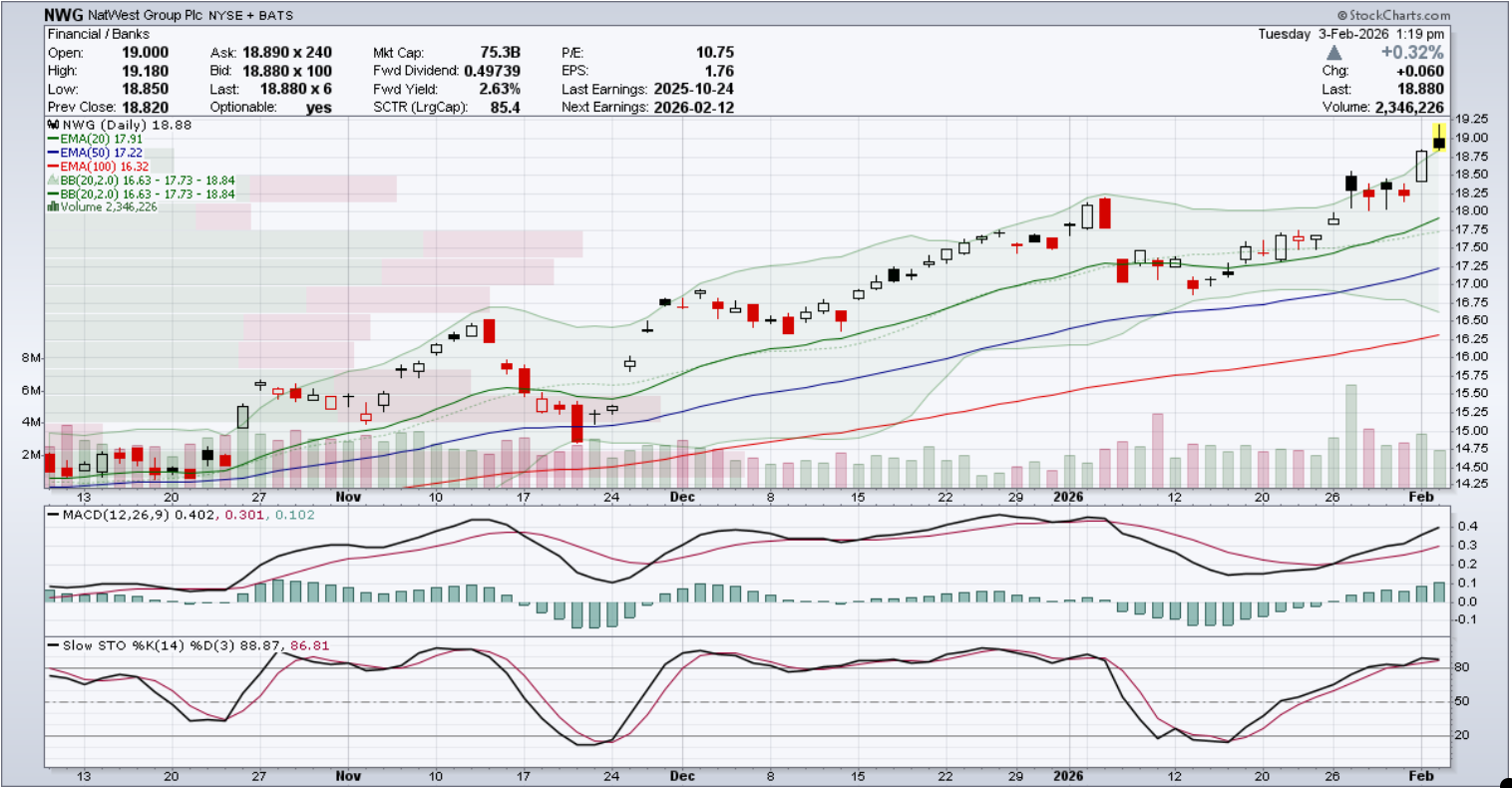Screen dimensions: 1512x788
Task: Click the blue line swatch beside EMA(50)
Action: 52,154
